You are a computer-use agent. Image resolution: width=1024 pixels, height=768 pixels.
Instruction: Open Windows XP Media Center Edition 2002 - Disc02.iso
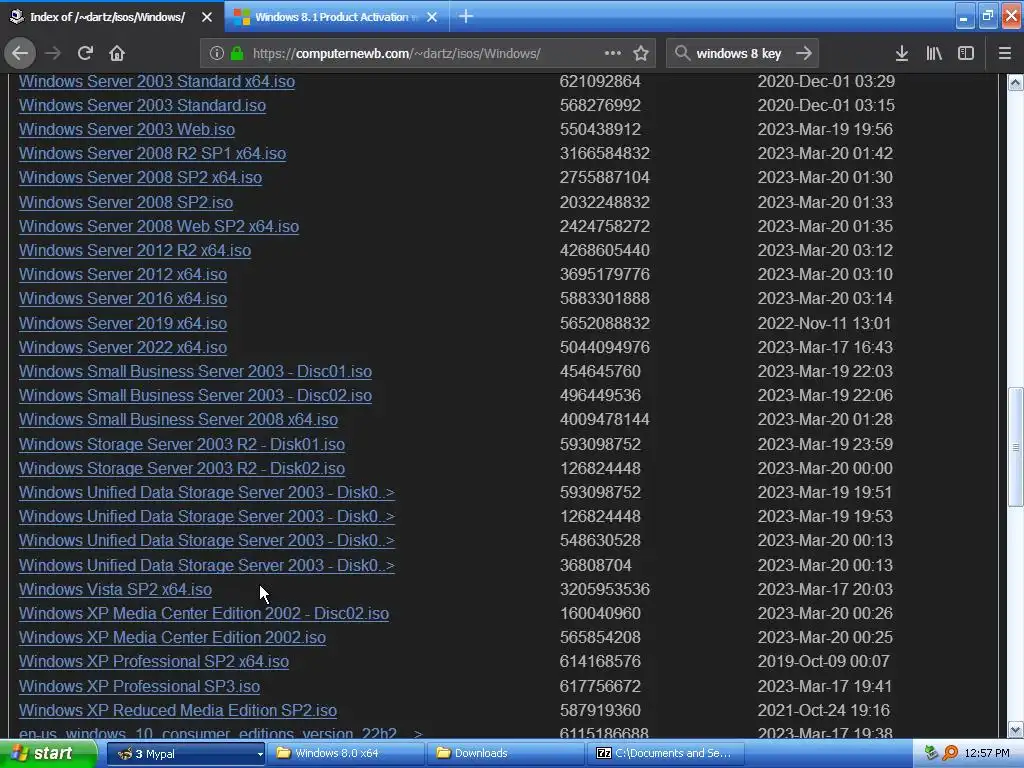[204, 614]
